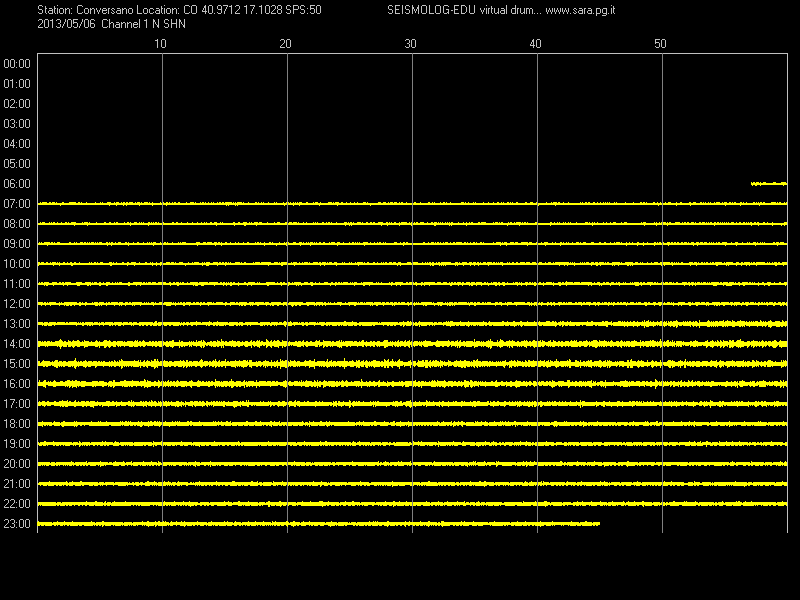Click the 01:00 hour label
The height and width of the screenshot is (600, 800).
[x=17, y=84]
